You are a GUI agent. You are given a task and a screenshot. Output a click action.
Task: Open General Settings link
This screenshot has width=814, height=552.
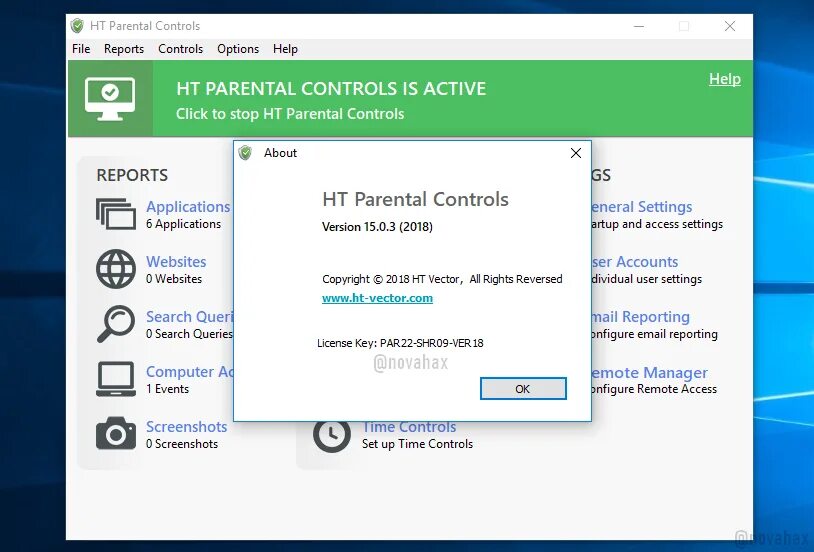click(x=642, y=207)
